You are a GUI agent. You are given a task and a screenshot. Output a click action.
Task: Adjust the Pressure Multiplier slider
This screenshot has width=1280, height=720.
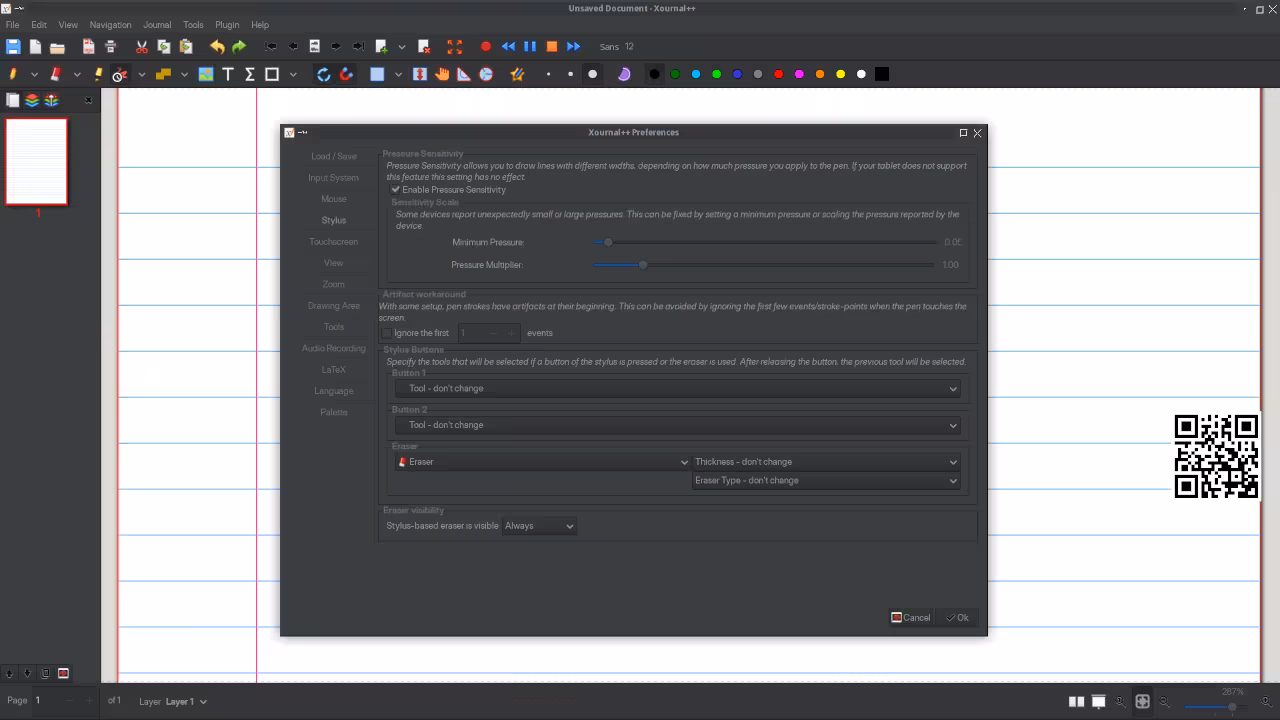pyautogui.click(x=765, y=265)
